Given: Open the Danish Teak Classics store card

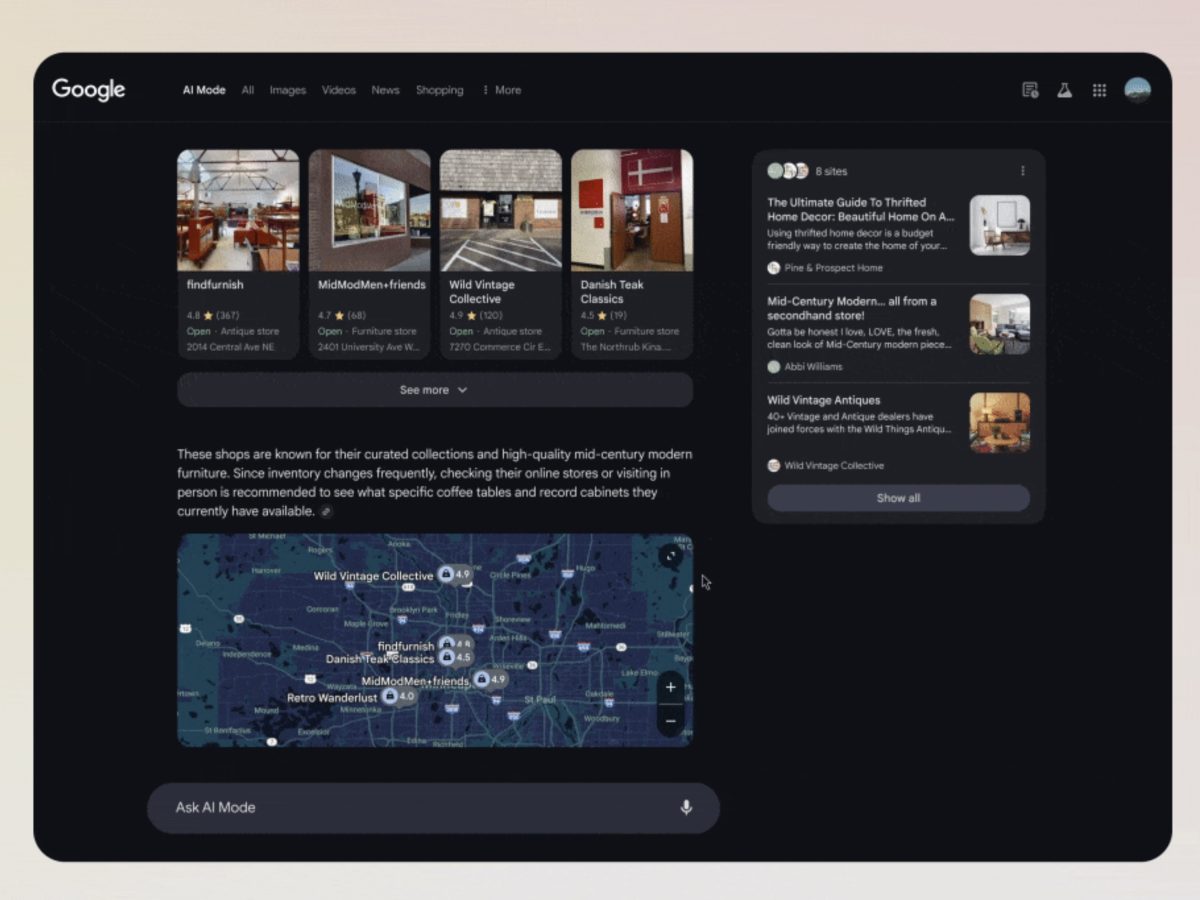Looking at the screenshot, I should click(x=632, y=254).
